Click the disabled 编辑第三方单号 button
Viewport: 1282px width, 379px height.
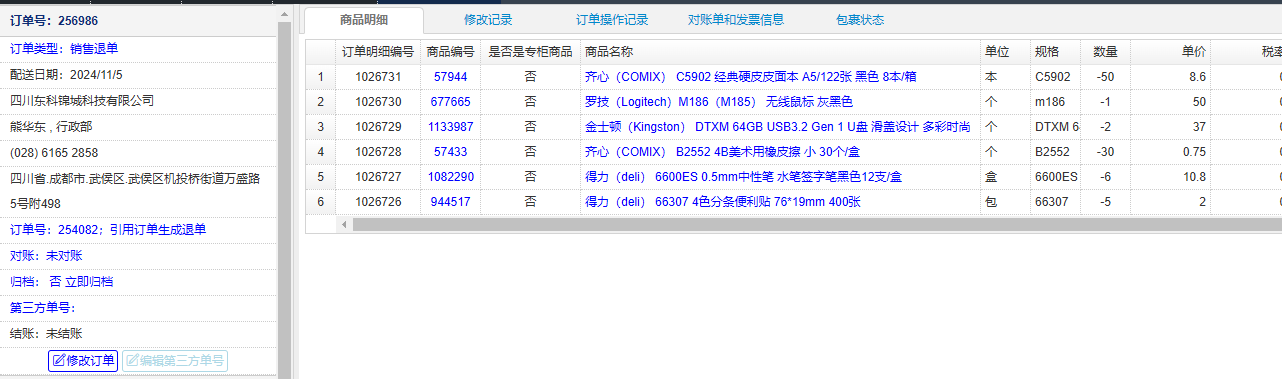point(175,360)
